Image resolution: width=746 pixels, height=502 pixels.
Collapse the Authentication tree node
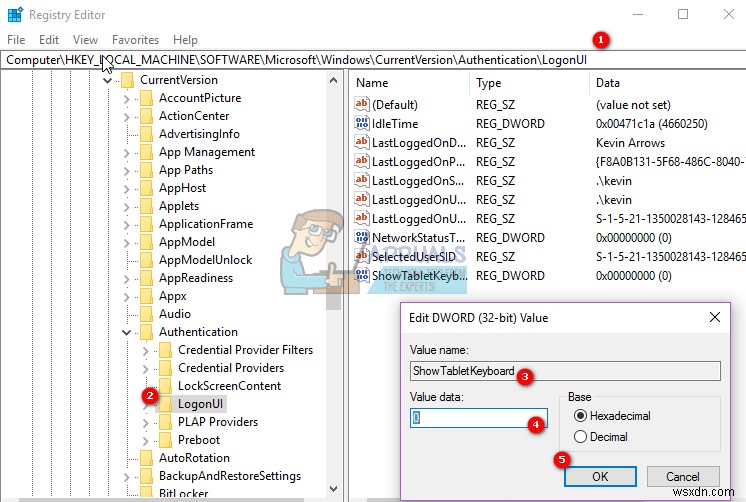coord(126,333)
